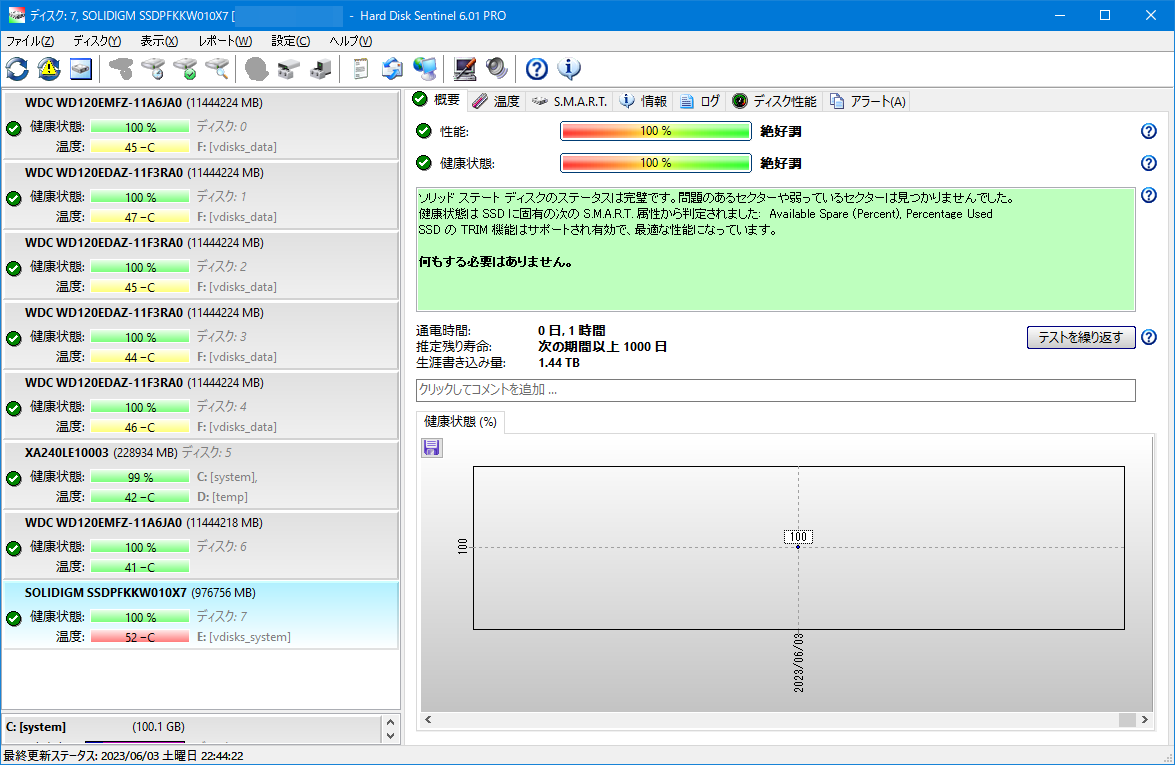Click the 100 data point on the health graph

(798, 546)
